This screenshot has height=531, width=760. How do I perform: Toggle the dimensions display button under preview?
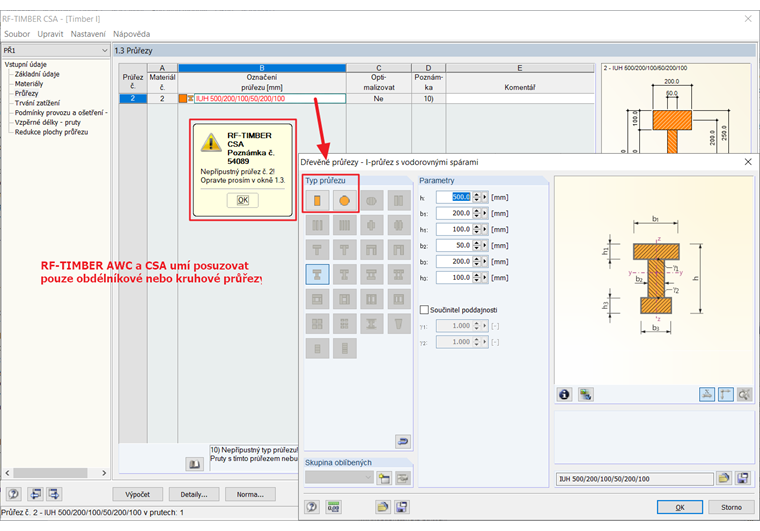[x=726, y=394]
